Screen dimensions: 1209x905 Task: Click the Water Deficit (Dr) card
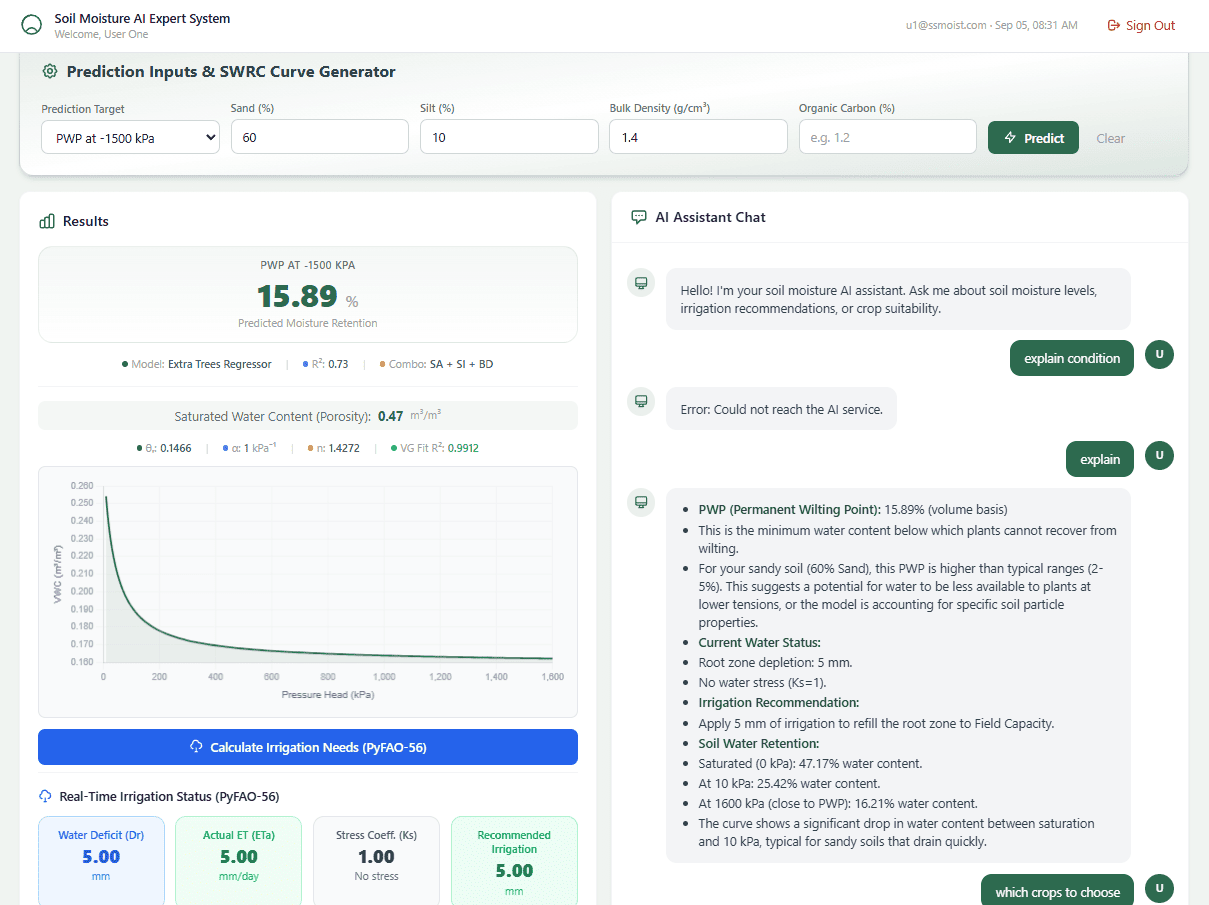pyautogui.click(x=101, y=861)
